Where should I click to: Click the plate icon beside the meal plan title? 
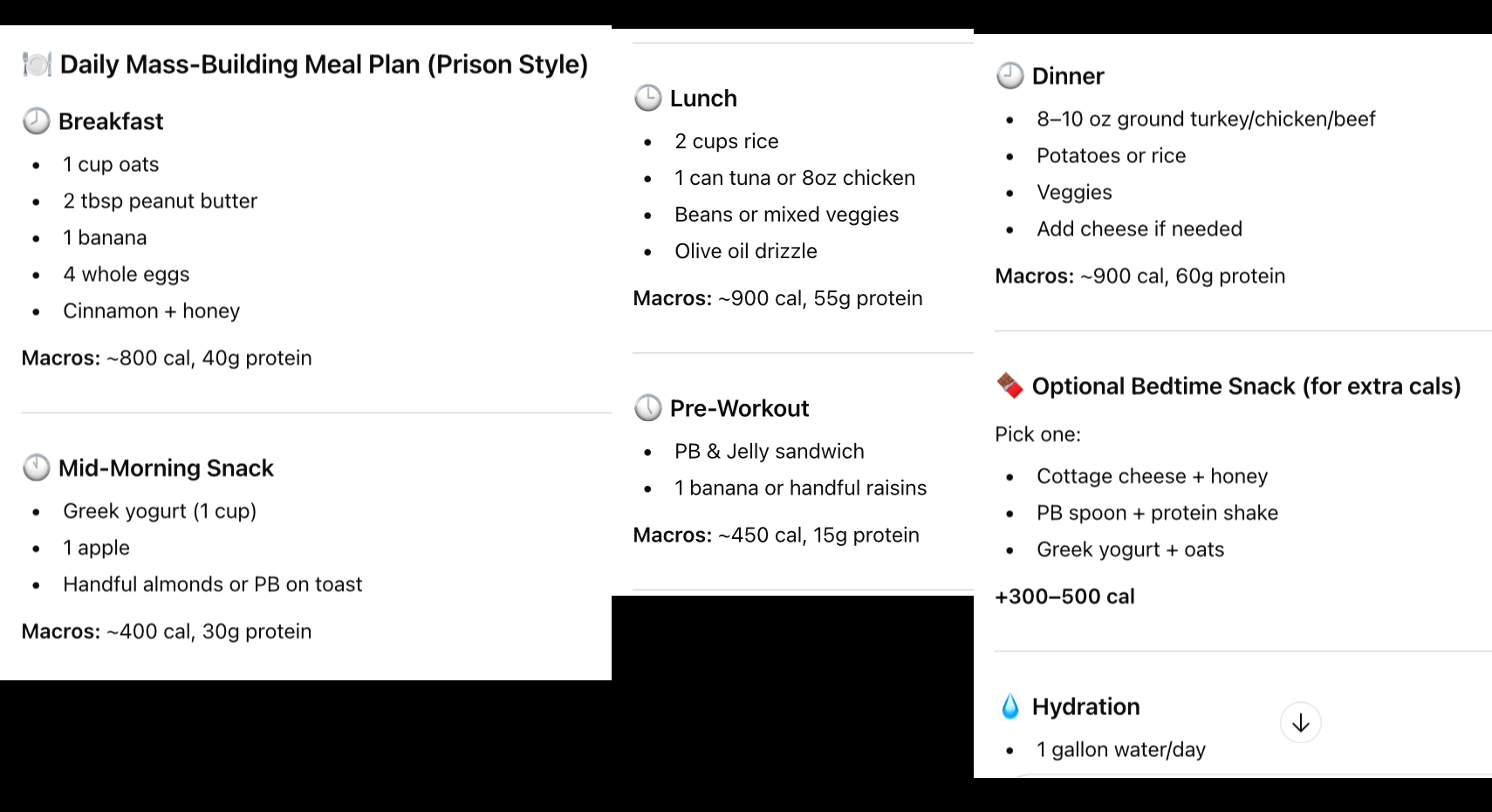[x=37, y=65]
